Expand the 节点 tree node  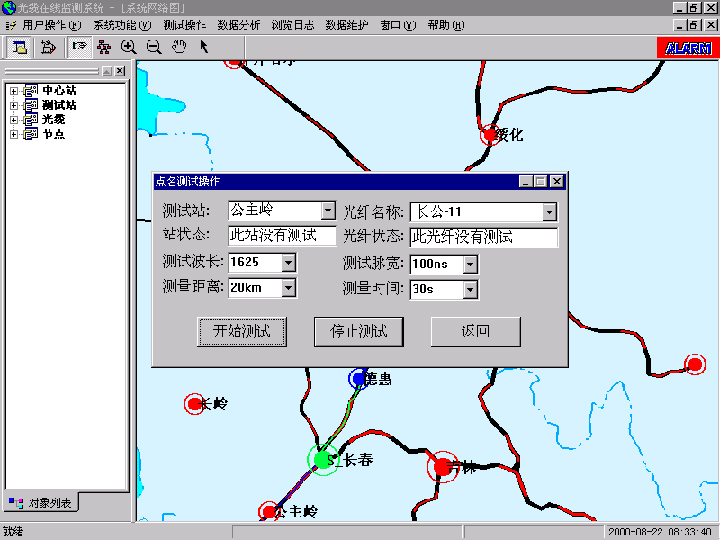click(14, 135)
